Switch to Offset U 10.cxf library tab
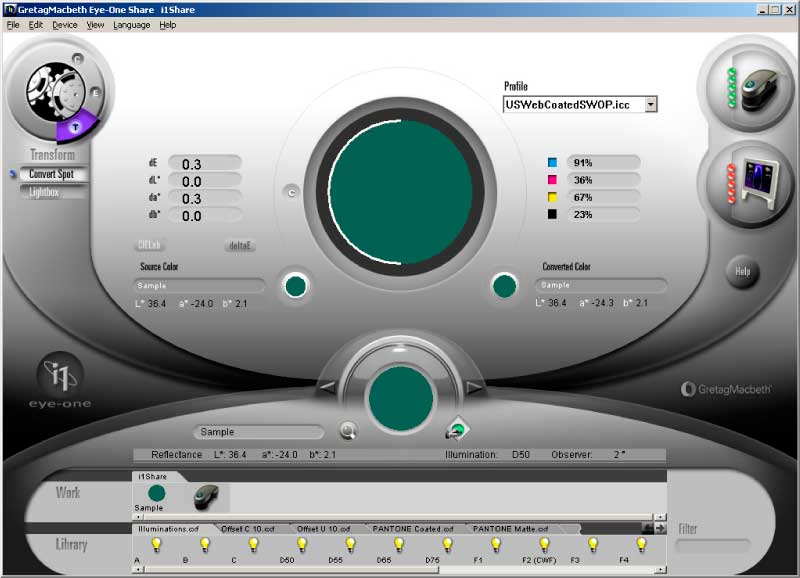 pos(324,529)
